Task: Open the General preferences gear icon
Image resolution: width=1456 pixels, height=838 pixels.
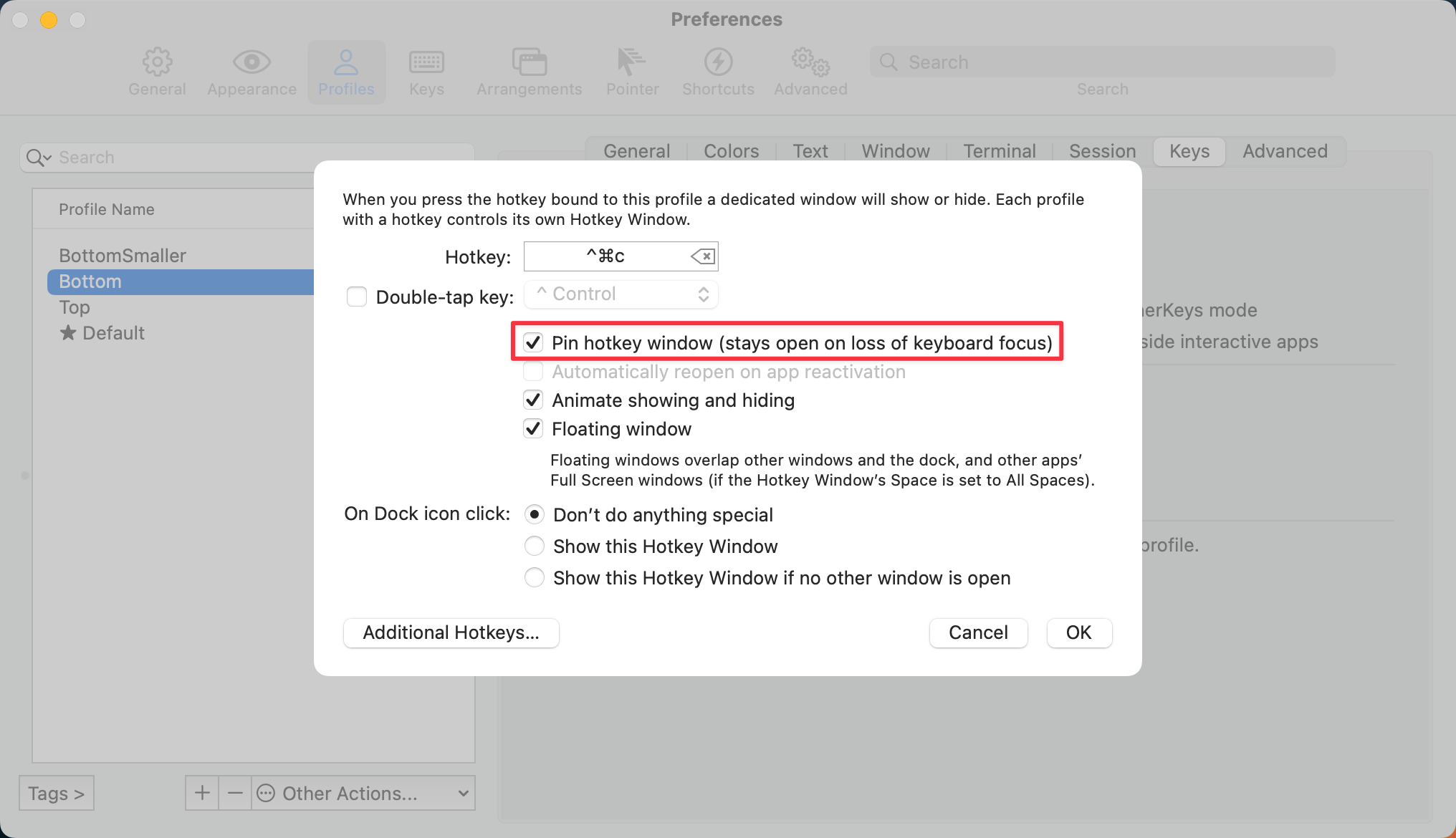Action: (157, 63)
